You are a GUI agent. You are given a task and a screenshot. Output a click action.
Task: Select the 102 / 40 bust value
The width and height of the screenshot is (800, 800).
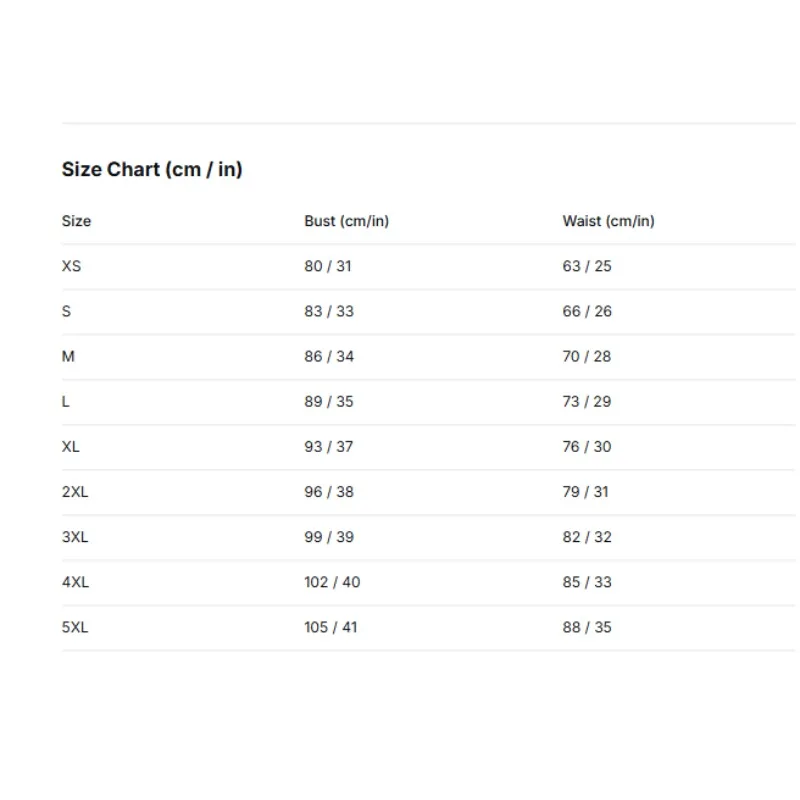[x=332, y=582]
